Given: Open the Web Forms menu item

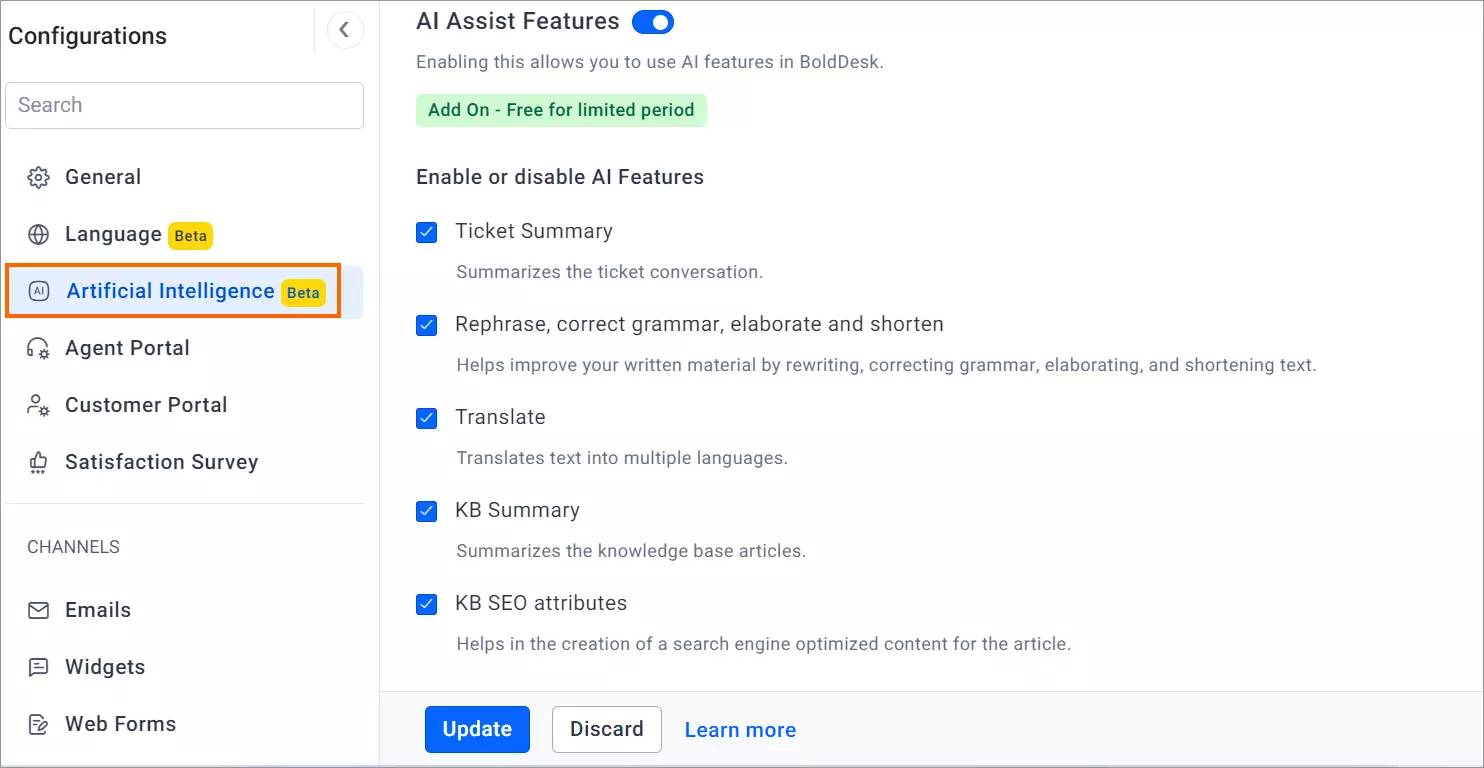Looking at the screenshot, I should [120, 724].
